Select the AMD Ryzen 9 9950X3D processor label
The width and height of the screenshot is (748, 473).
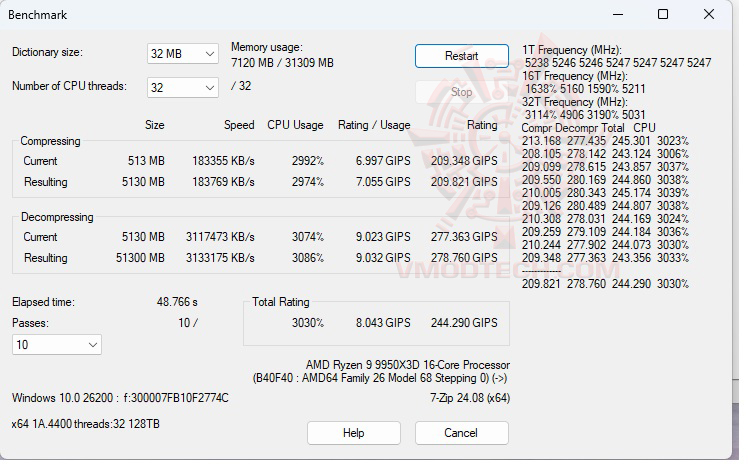[407, 365]
